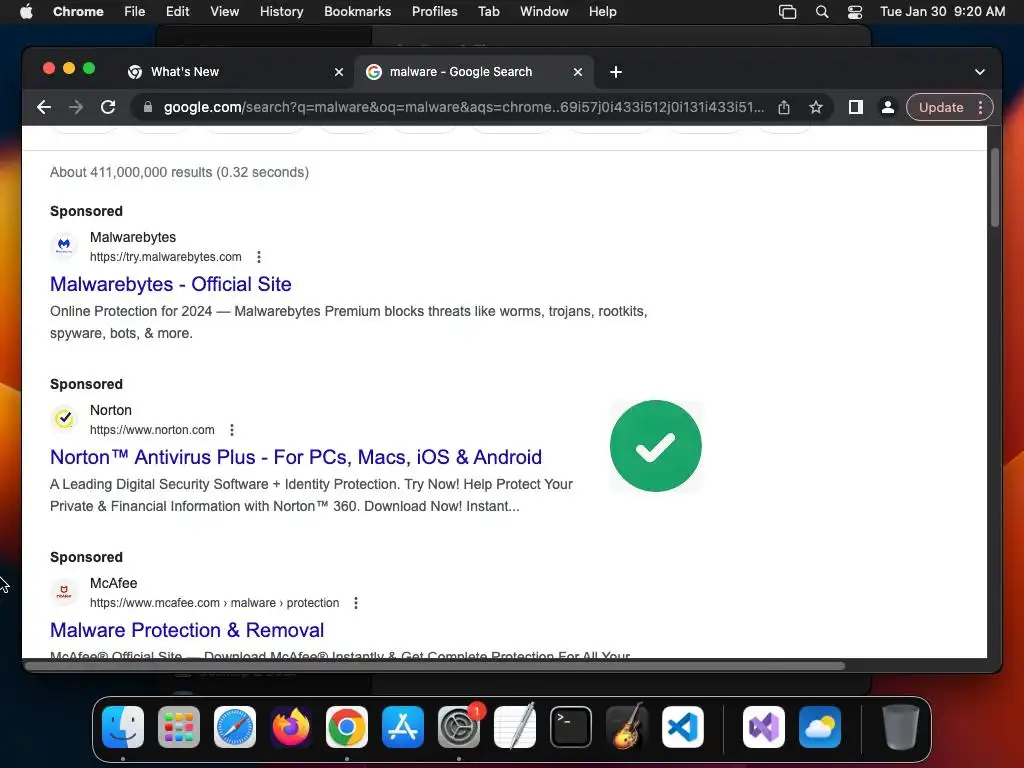Click the mcafee.com malware protection URL
Image resolution: width=1024 pixels, height=768 pixels.
214,603
